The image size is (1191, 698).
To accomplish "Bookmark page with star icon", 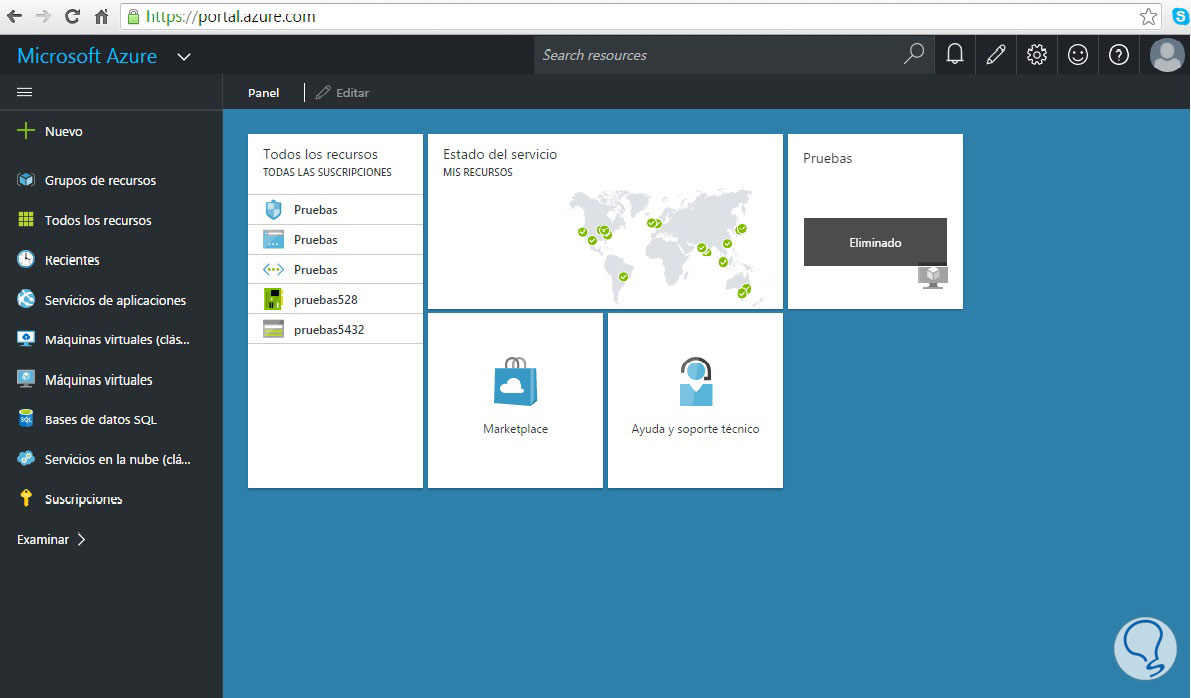I will tap(1148, 16).
